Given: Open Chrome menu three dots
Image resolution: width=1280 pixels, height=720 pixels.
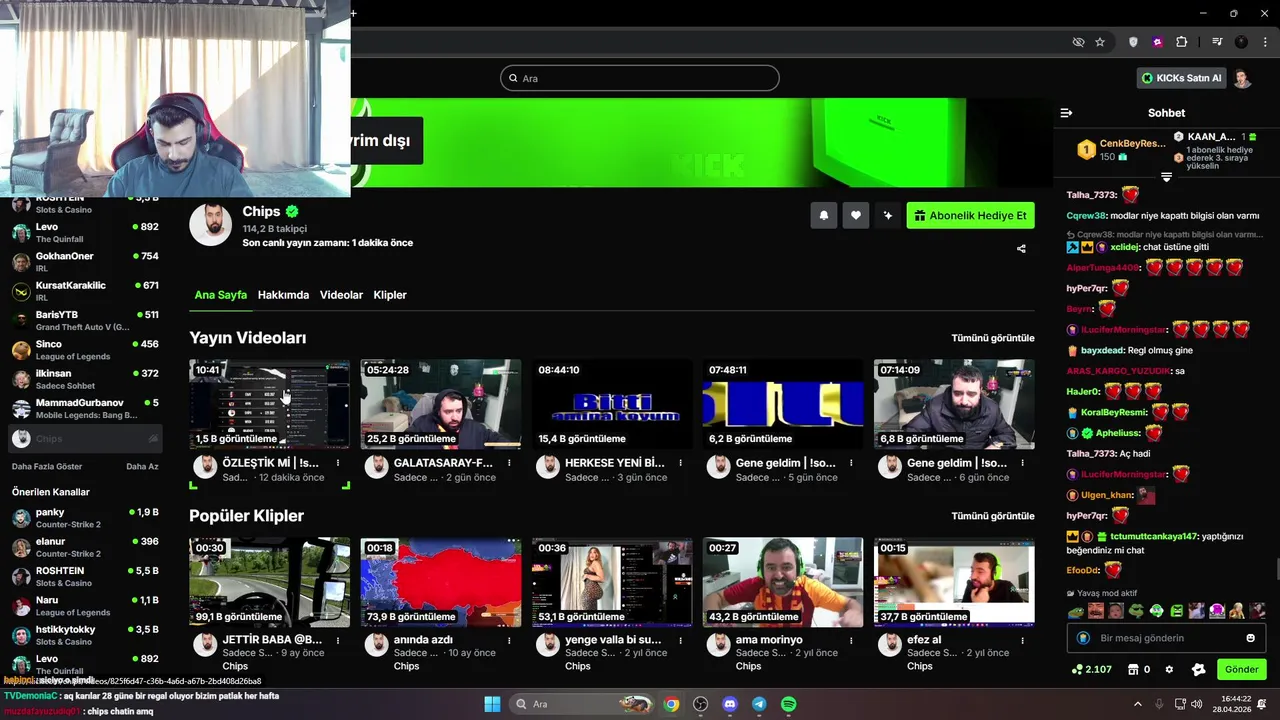Looking at the screenshot, I should click(1263, 42).
